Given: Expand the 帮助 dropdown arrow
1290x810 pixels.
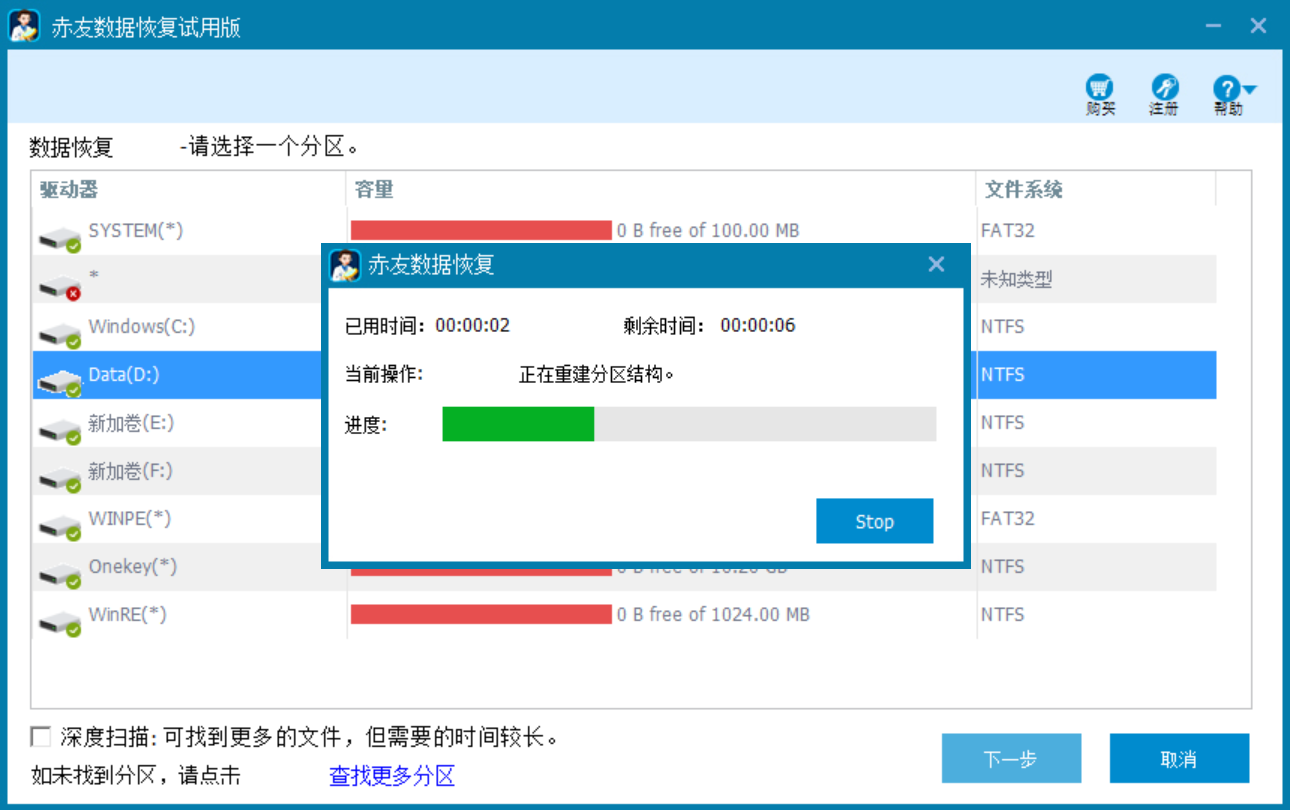Looking at the screenshot, I should click(1249, 90).
